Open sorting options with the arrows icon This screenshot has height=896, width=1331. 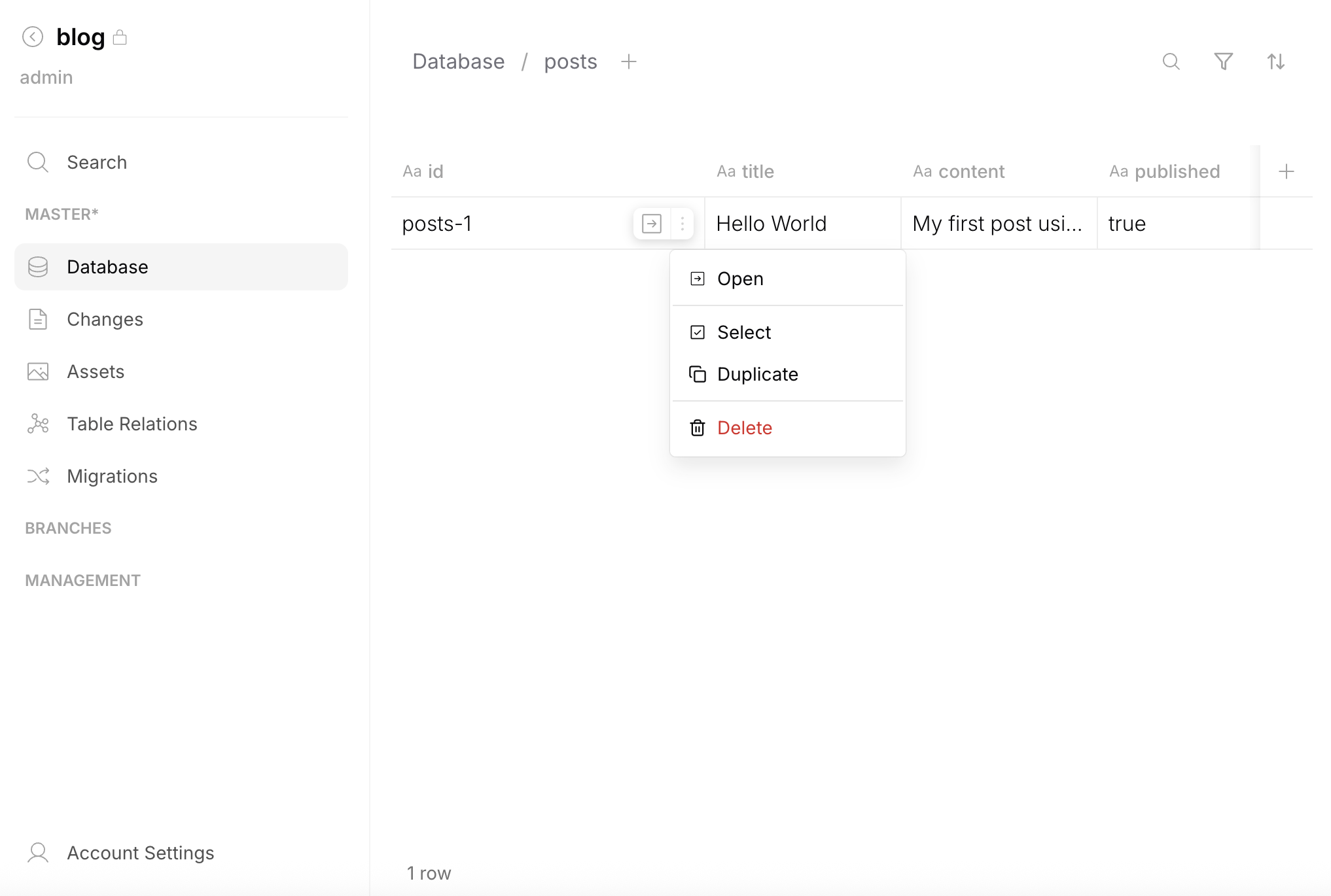point(1276,61)
